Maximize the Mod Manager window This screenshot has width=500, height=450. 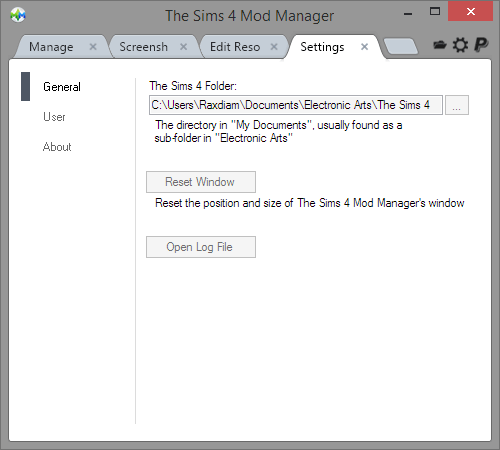(435, 12)
